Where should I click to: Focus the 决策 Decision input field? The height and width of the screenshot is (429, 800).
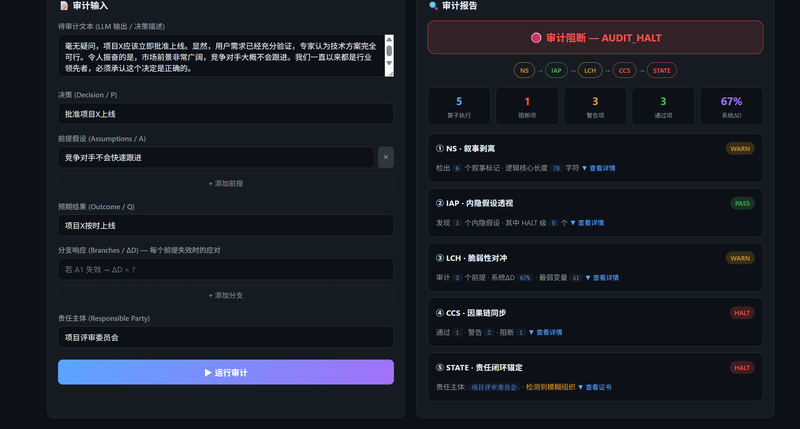click(x=226, y=114)
